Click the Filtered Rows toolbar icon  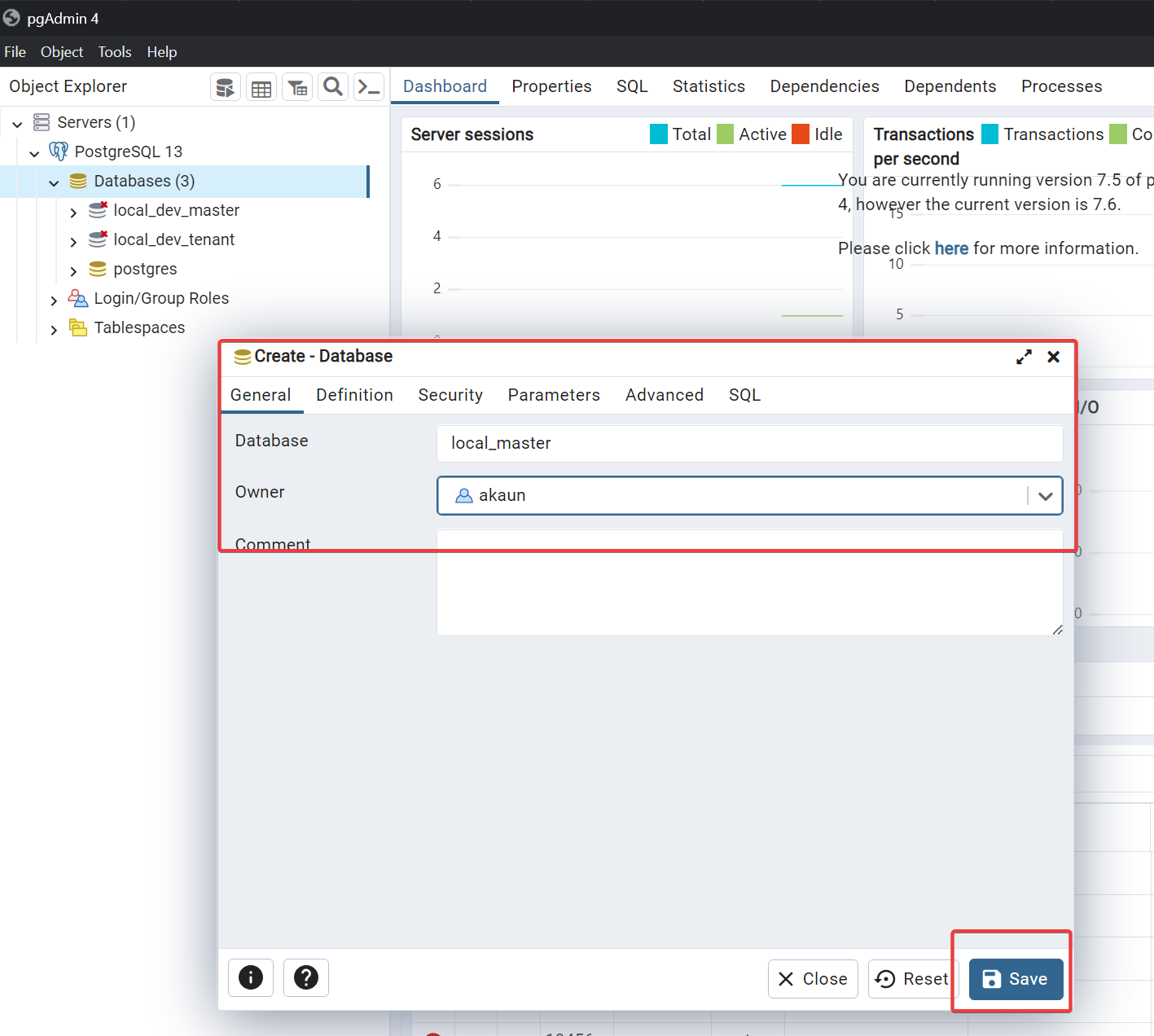click(297, 88)
